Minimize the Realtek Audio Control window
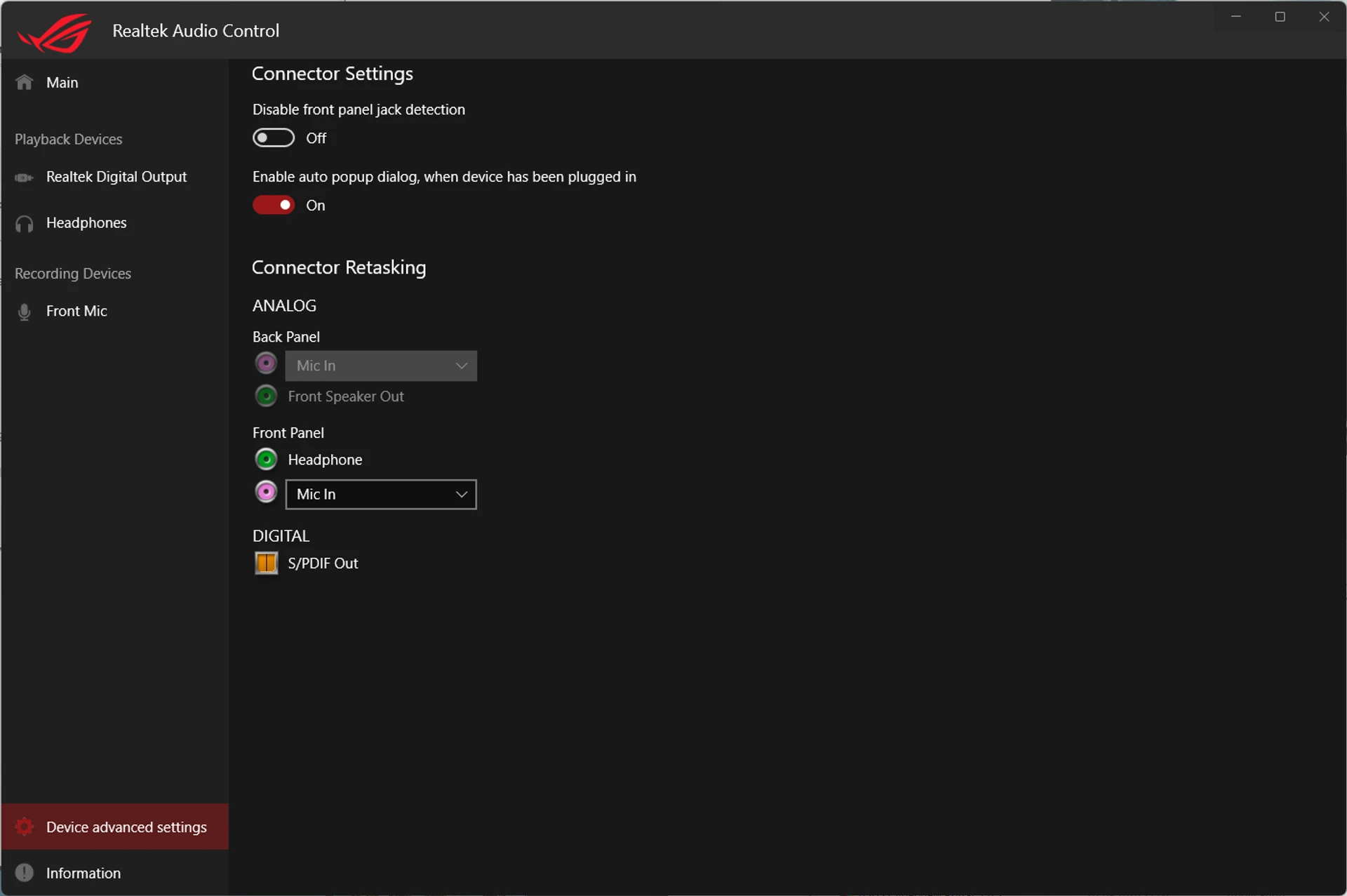The image size is (1347, 896). point(1236,17)
